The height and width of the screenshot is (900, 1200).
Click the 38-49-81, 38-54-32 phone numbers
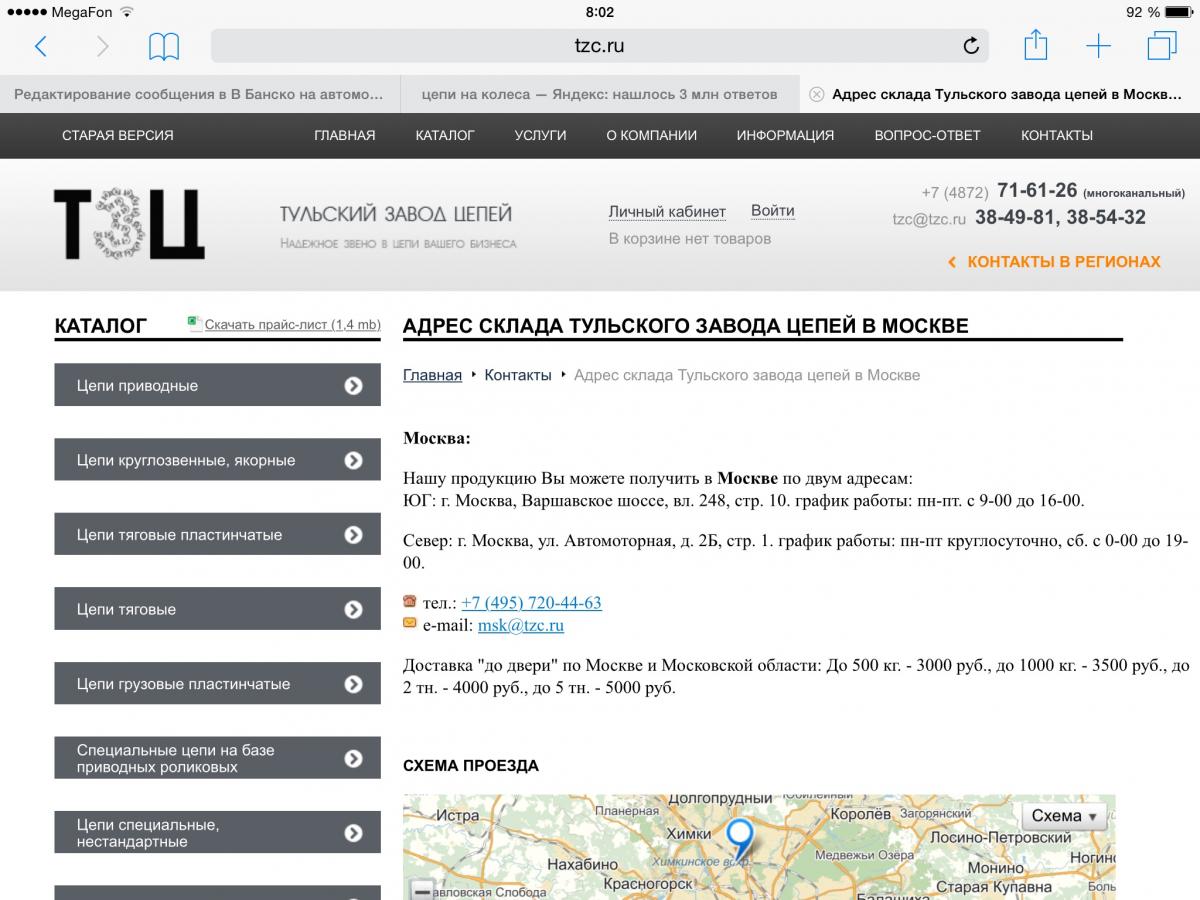click(x=1061, y=217)
